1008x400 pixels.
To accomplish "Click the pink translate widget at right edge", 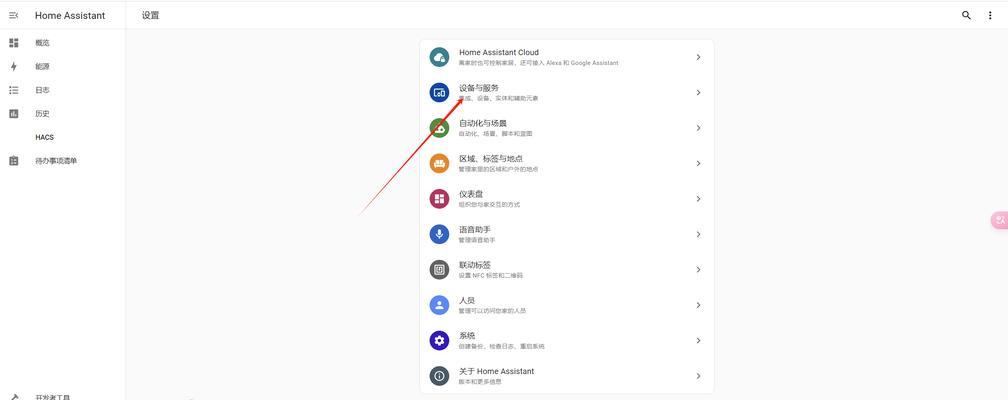I will pos(999,220).
